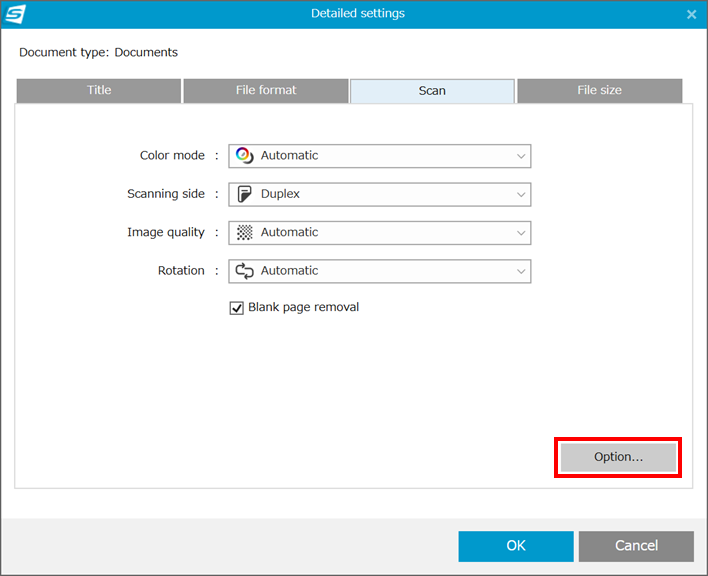Click the Blank page removal label
708x576 pixels.
(x=303, y=307)
